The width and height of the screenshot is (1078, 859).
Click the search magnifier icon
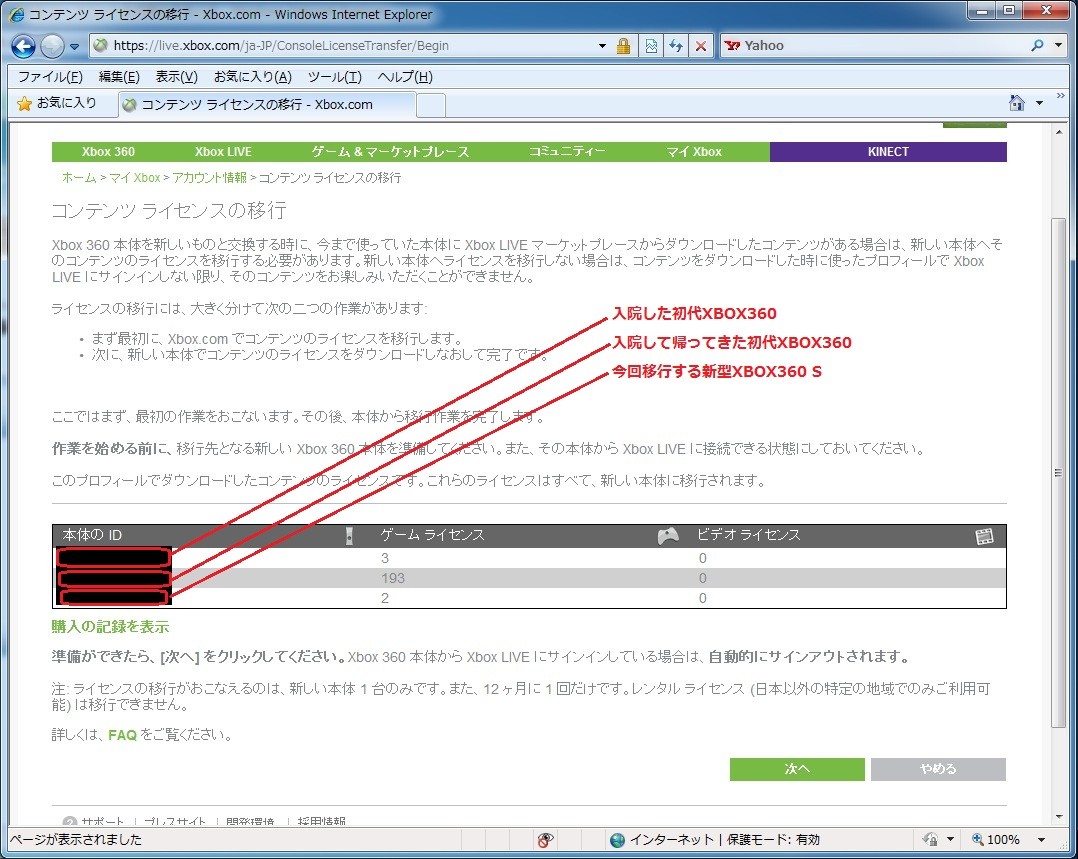[x=1037, y=45]
